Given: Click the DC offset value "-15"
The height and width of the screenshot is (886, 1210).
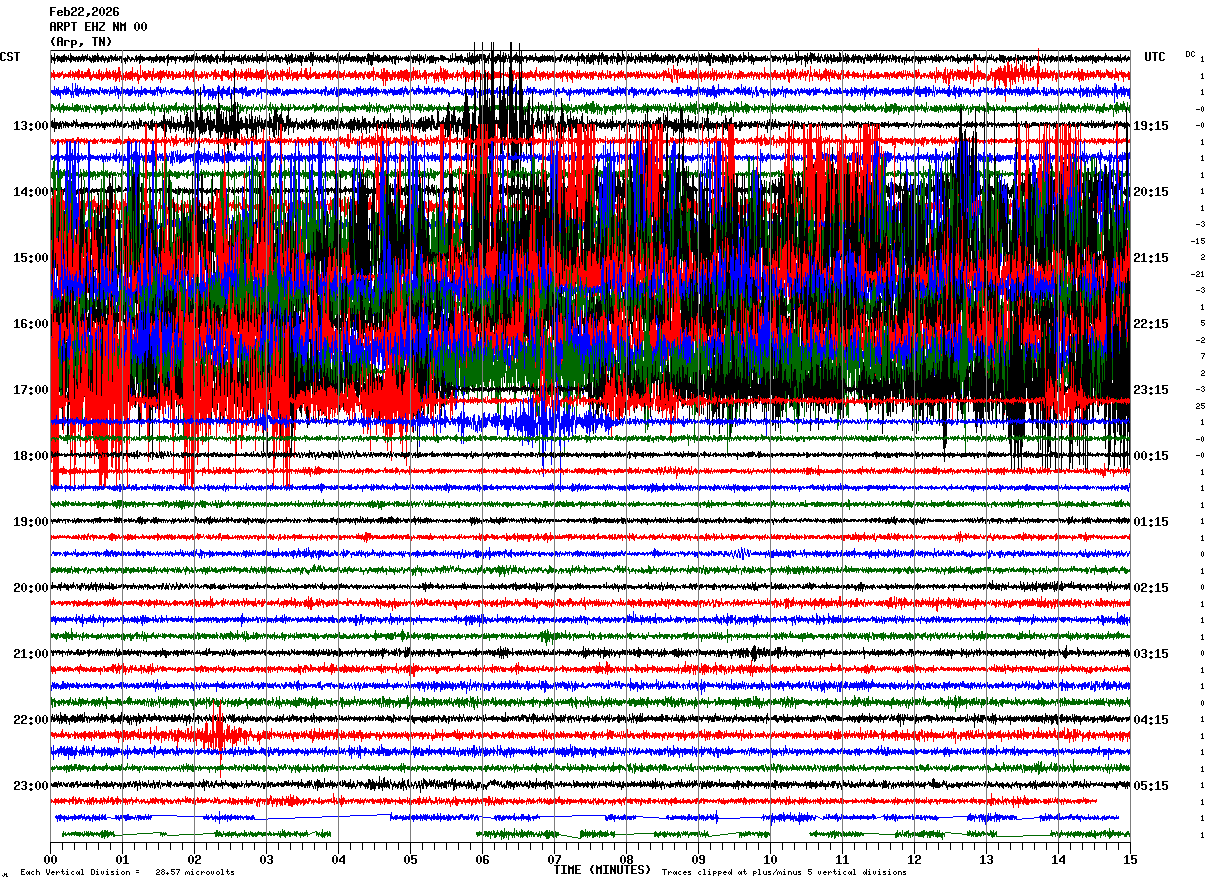Looking at the screenshot, I should pyautogui.click(x=1197, y=241).
